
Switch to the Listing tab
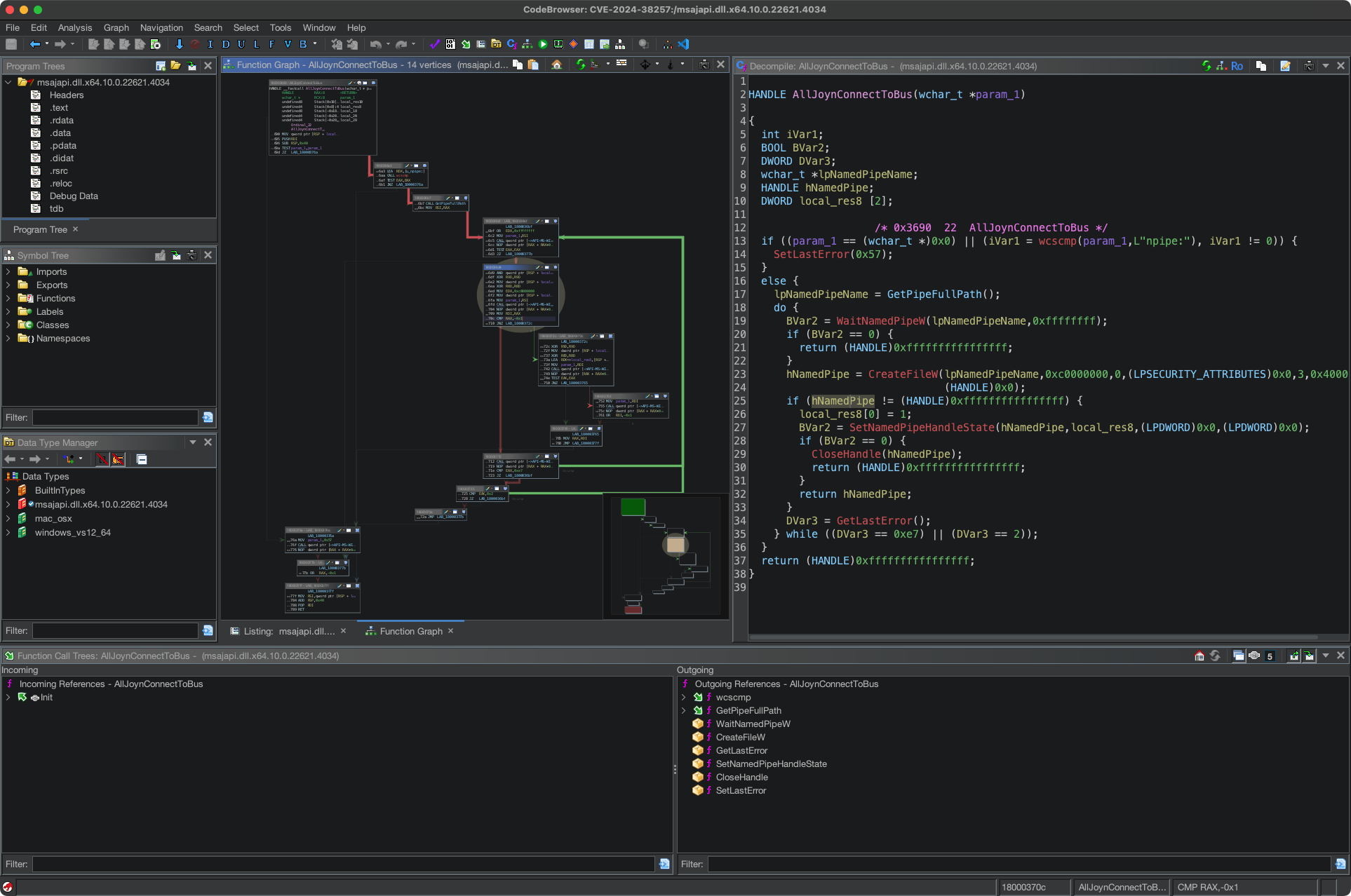[x=288, y=631]
